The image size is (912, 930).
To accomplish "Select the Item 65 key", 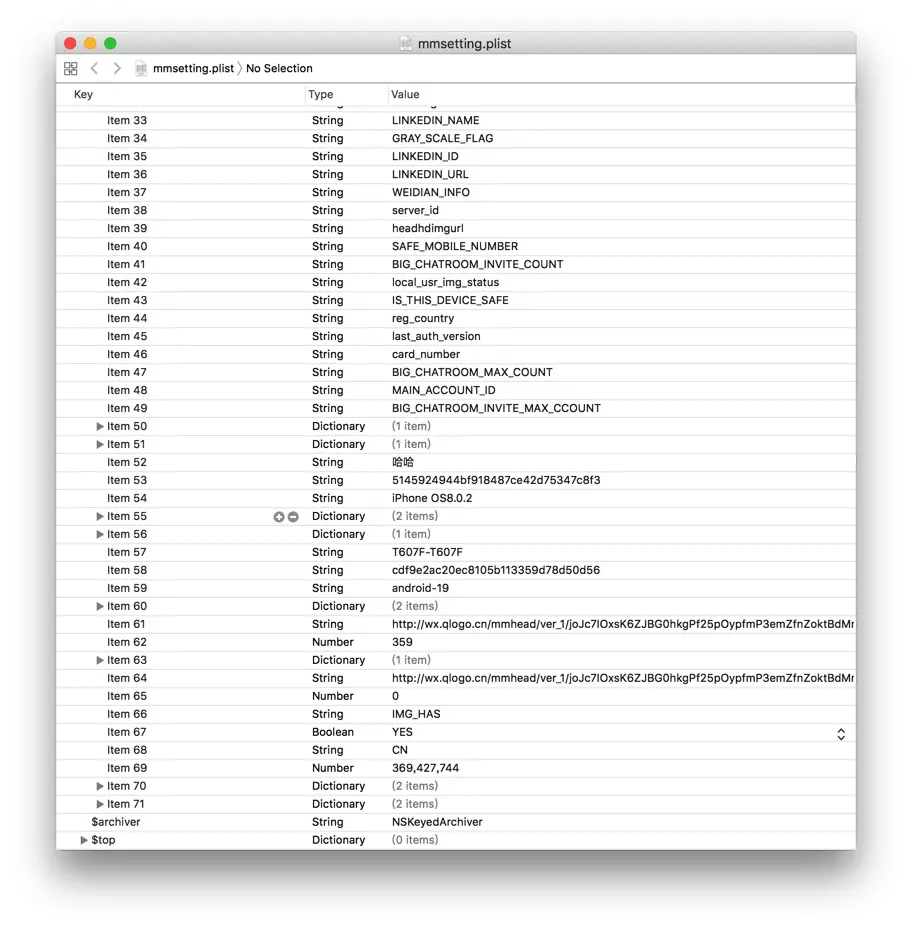I will pos(127,696).
